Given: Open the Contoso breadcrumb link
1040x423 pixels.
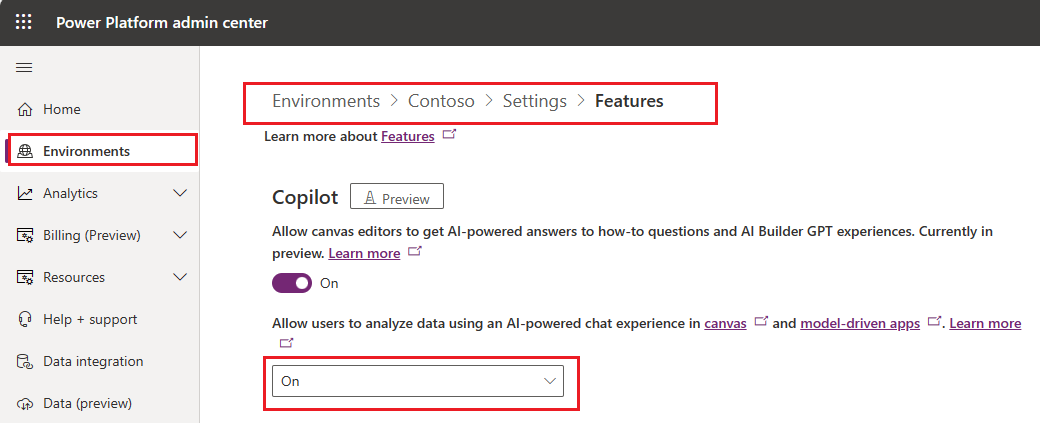Looking at the screenshot, I should click(x=441, y=101).
